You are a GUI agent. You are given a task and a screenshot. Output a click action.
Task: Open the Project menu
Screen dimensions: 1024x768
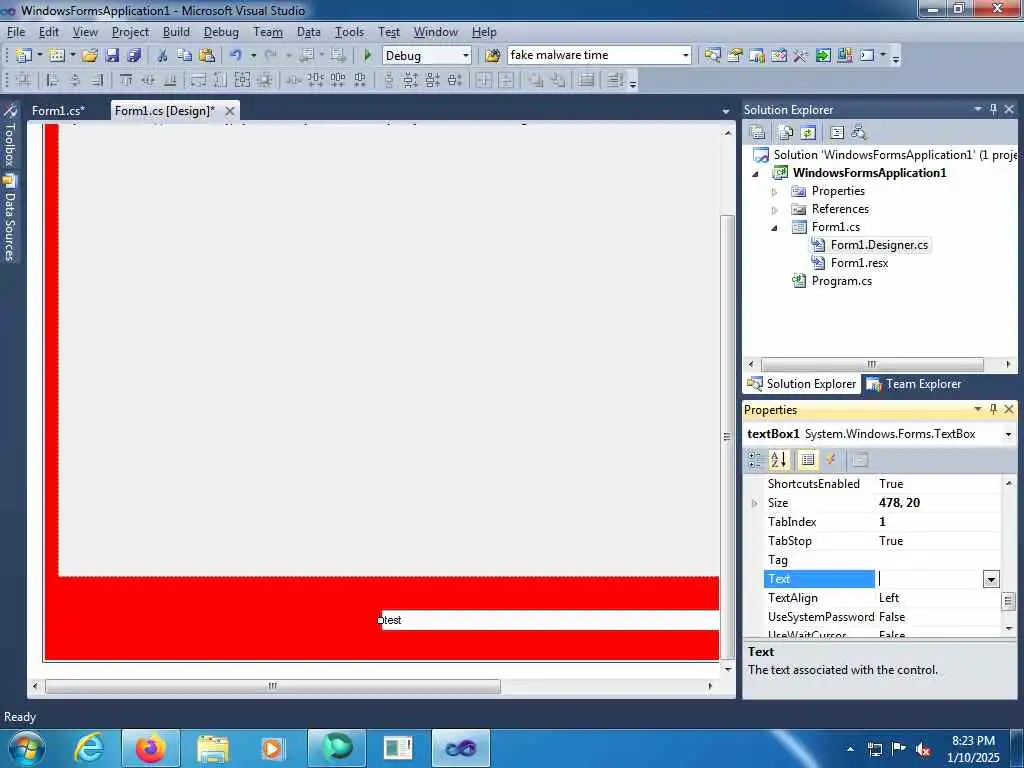click(x=130, y=31)
